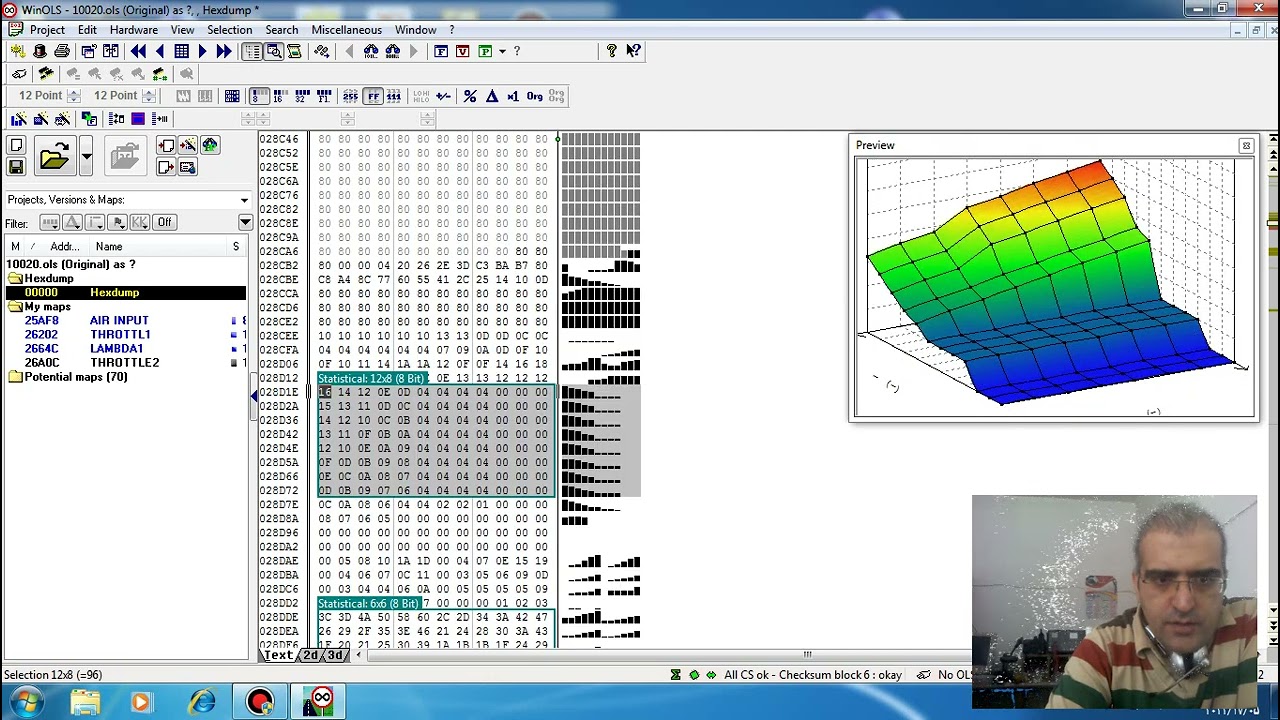Viewport: 1280px width, 720px height.
Task: Click the blue F window icon
Action: click(x=441, y=51)
